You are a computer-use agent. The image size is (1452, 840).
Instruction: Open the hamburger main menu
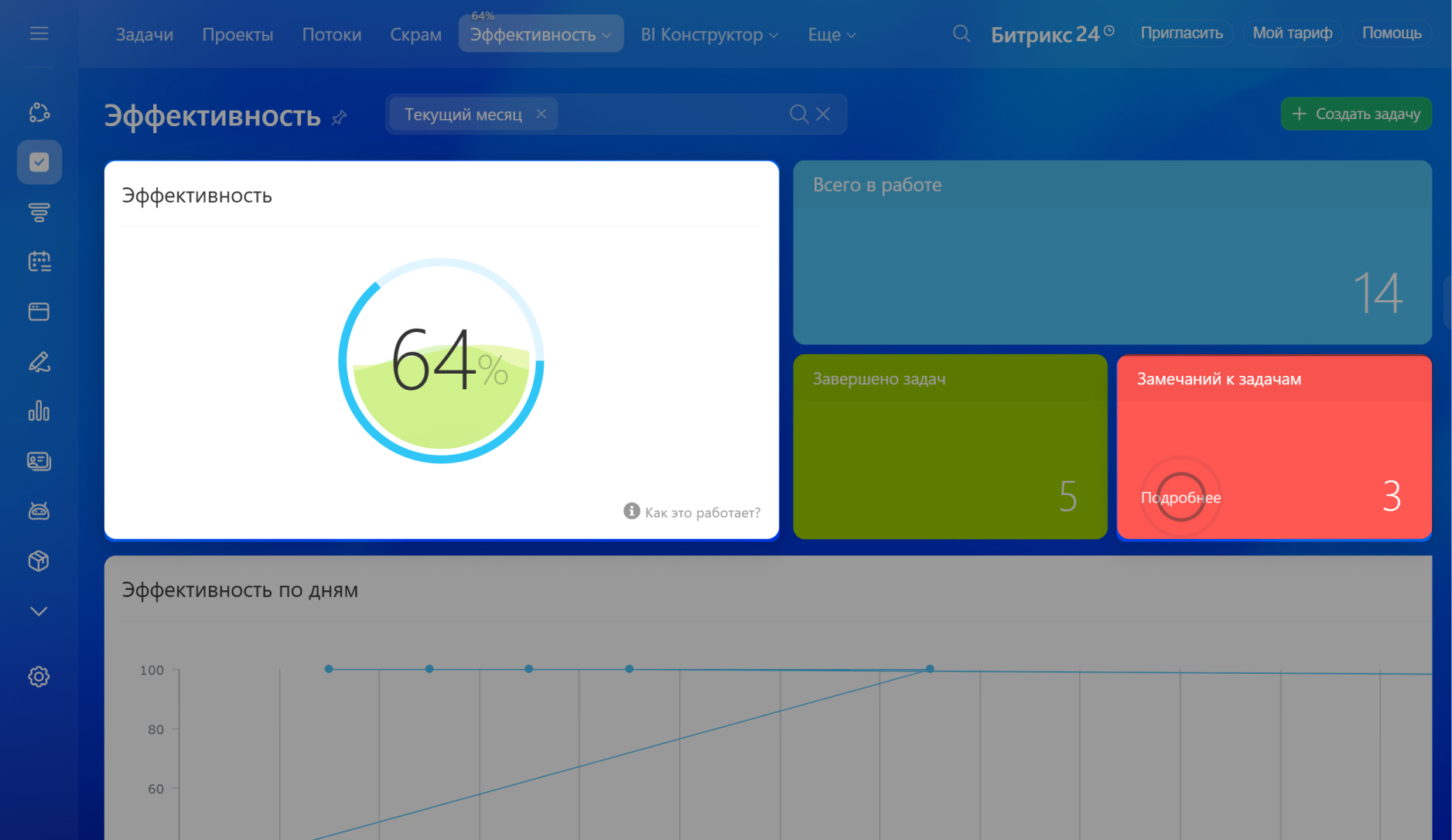tap(39, 33)
